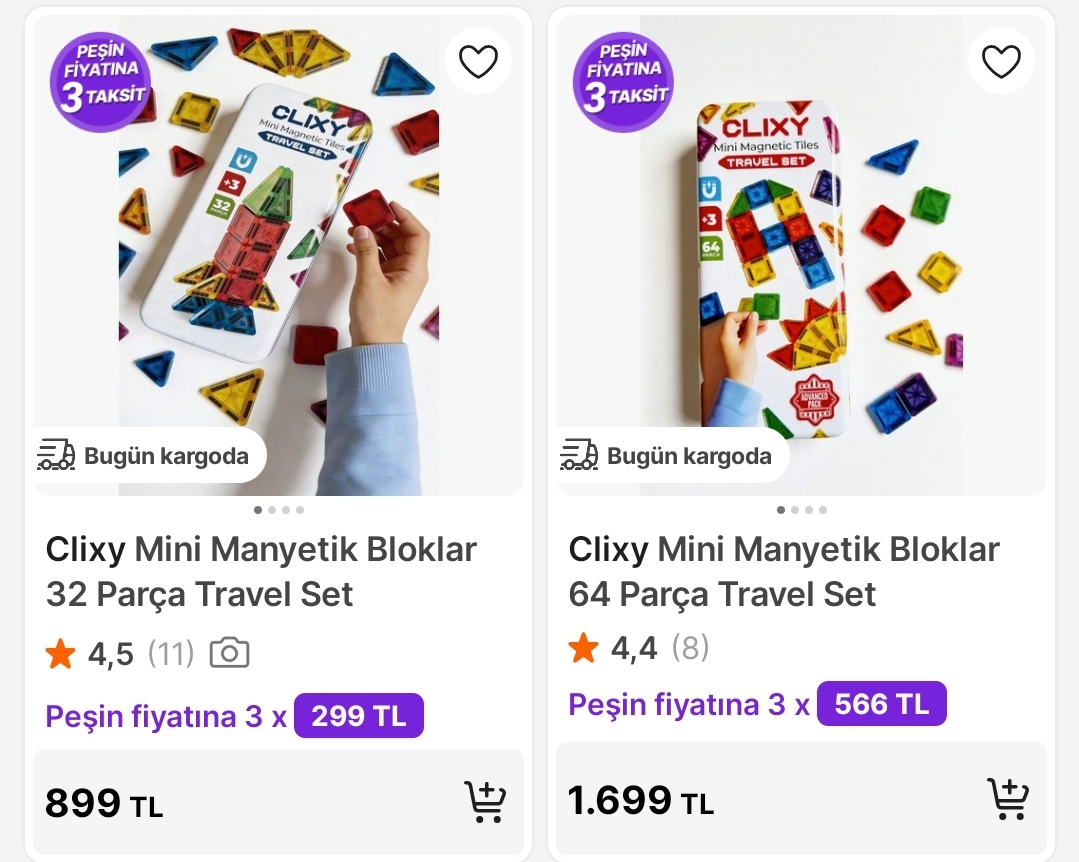Open photo reviews camera icon for 32 Parça set
The width and height of the screenshot is (1079, 862).
(229, 654)
